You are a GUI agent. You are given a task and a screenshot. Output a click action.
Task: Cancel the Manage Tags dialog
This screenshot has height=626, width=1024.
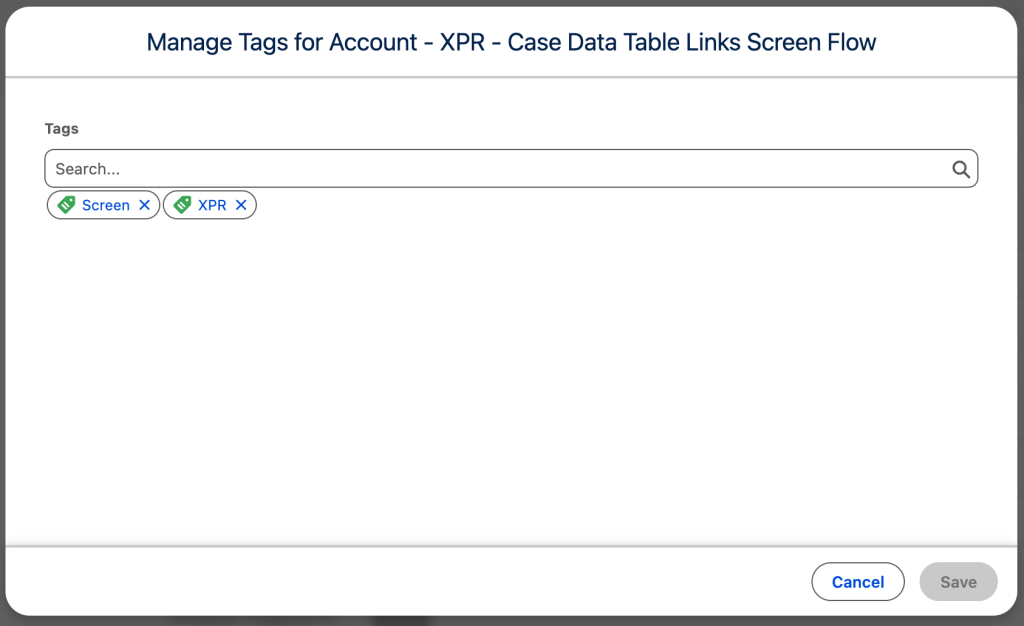coord(857,582)
